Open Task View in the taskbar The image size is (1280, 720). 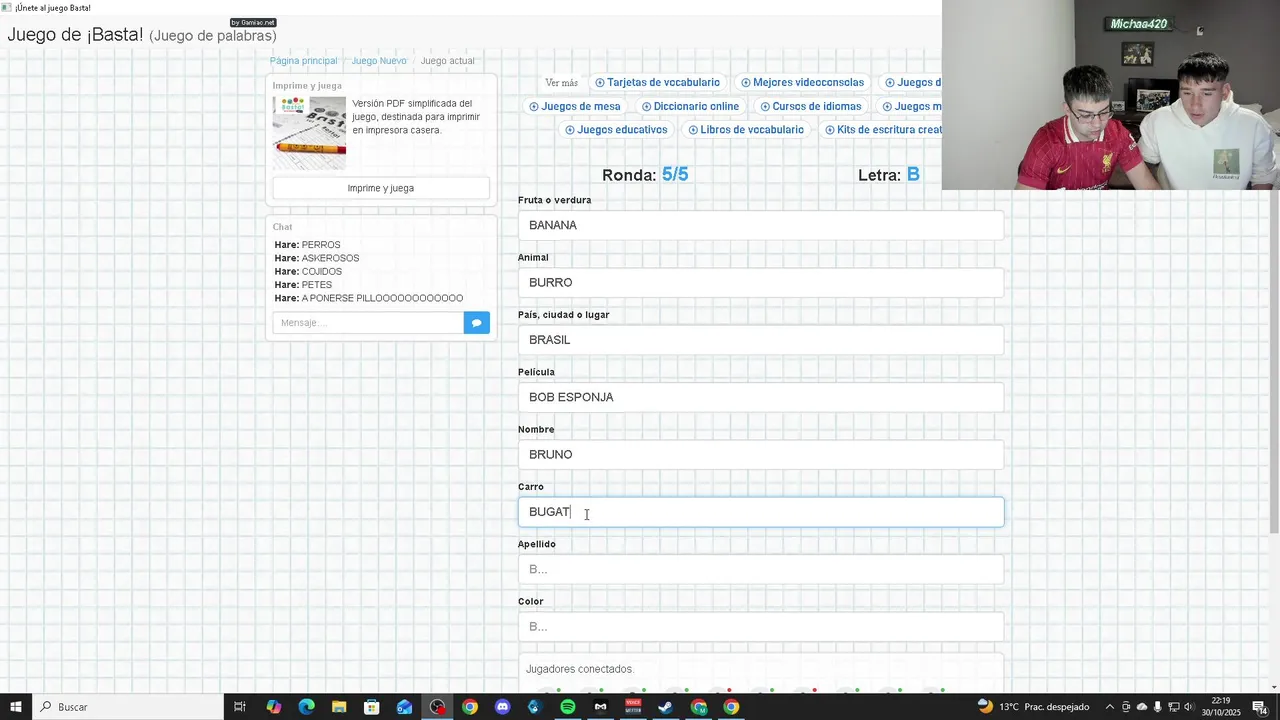click(x=240, y=707)
